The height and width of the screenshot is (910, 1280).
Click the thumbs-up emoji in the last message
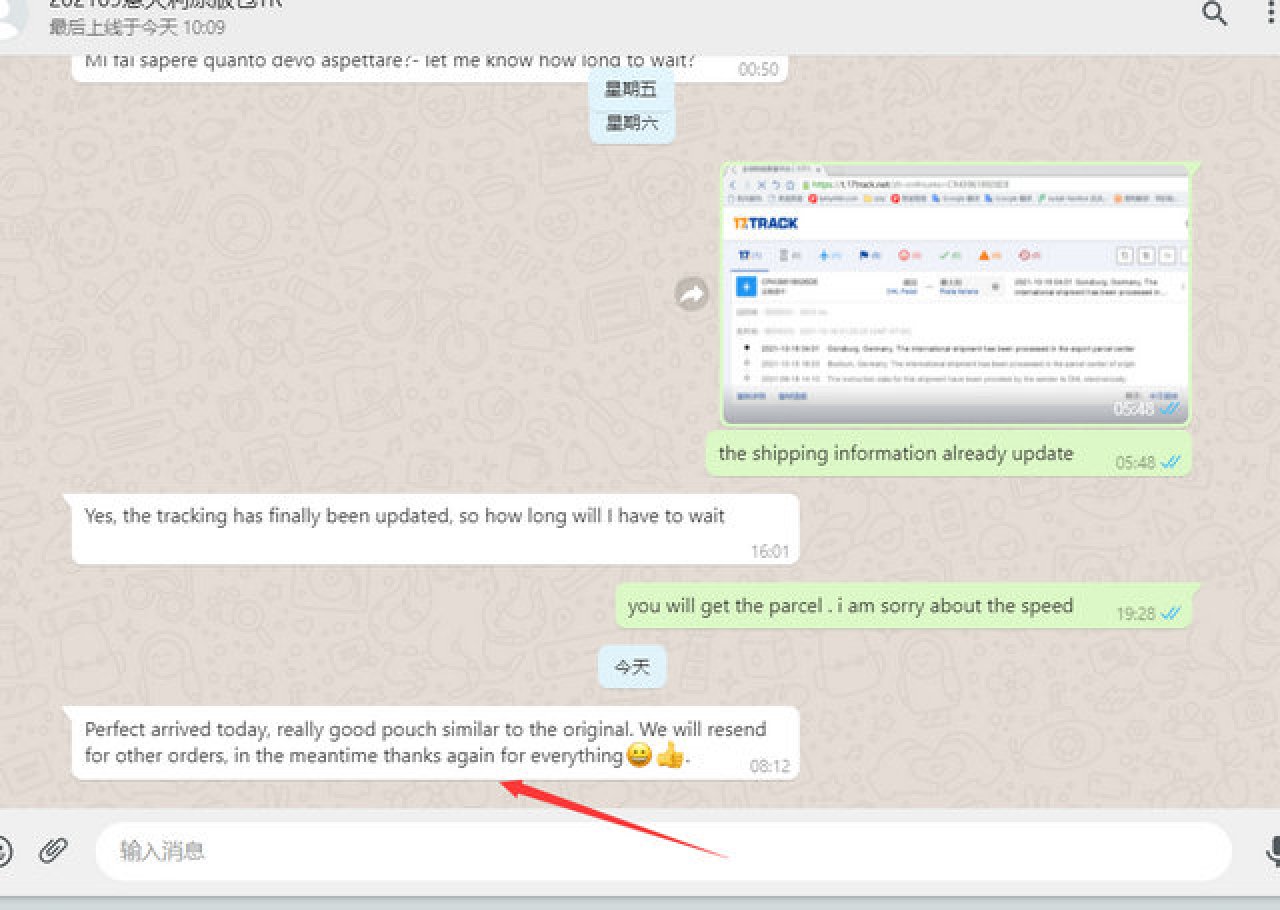(x=670, y=756)
